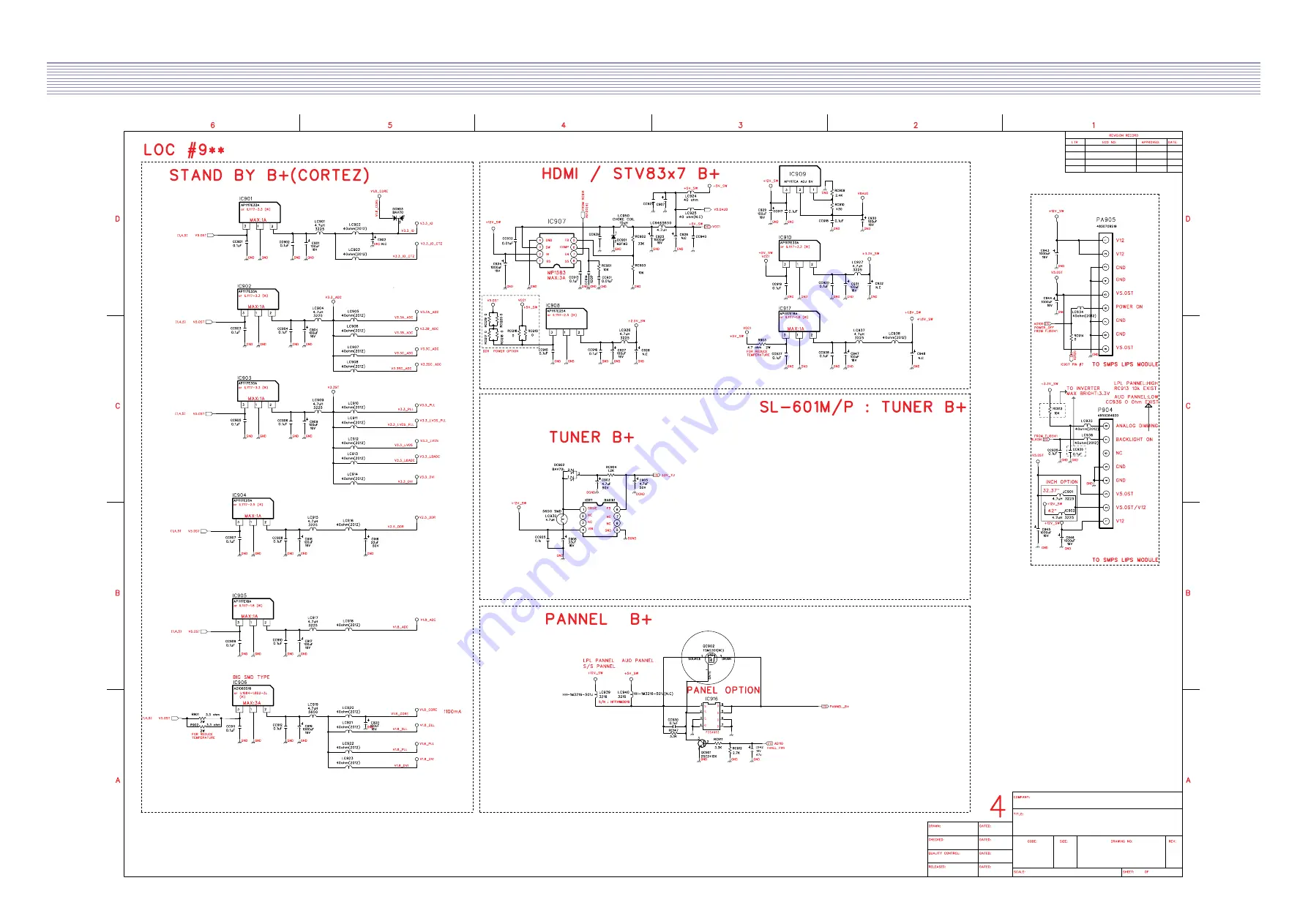Click the IC905 regulator label
The height and width of the screenshot is (924, 1308).
click(239, 596)
